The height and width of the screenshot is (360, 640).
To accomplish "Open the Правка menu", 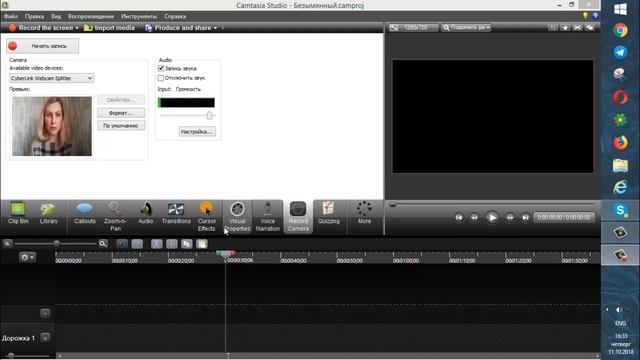I will tap(34, 16).
